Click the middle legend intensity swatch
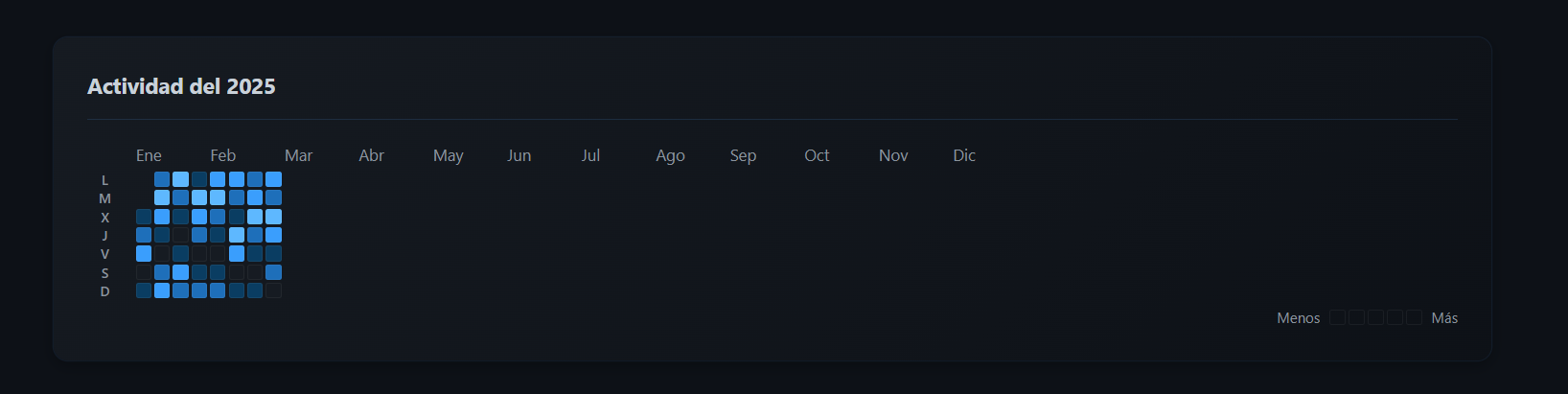The height and width of the screenshot is (394, 1568). (x=1375, y=317)
